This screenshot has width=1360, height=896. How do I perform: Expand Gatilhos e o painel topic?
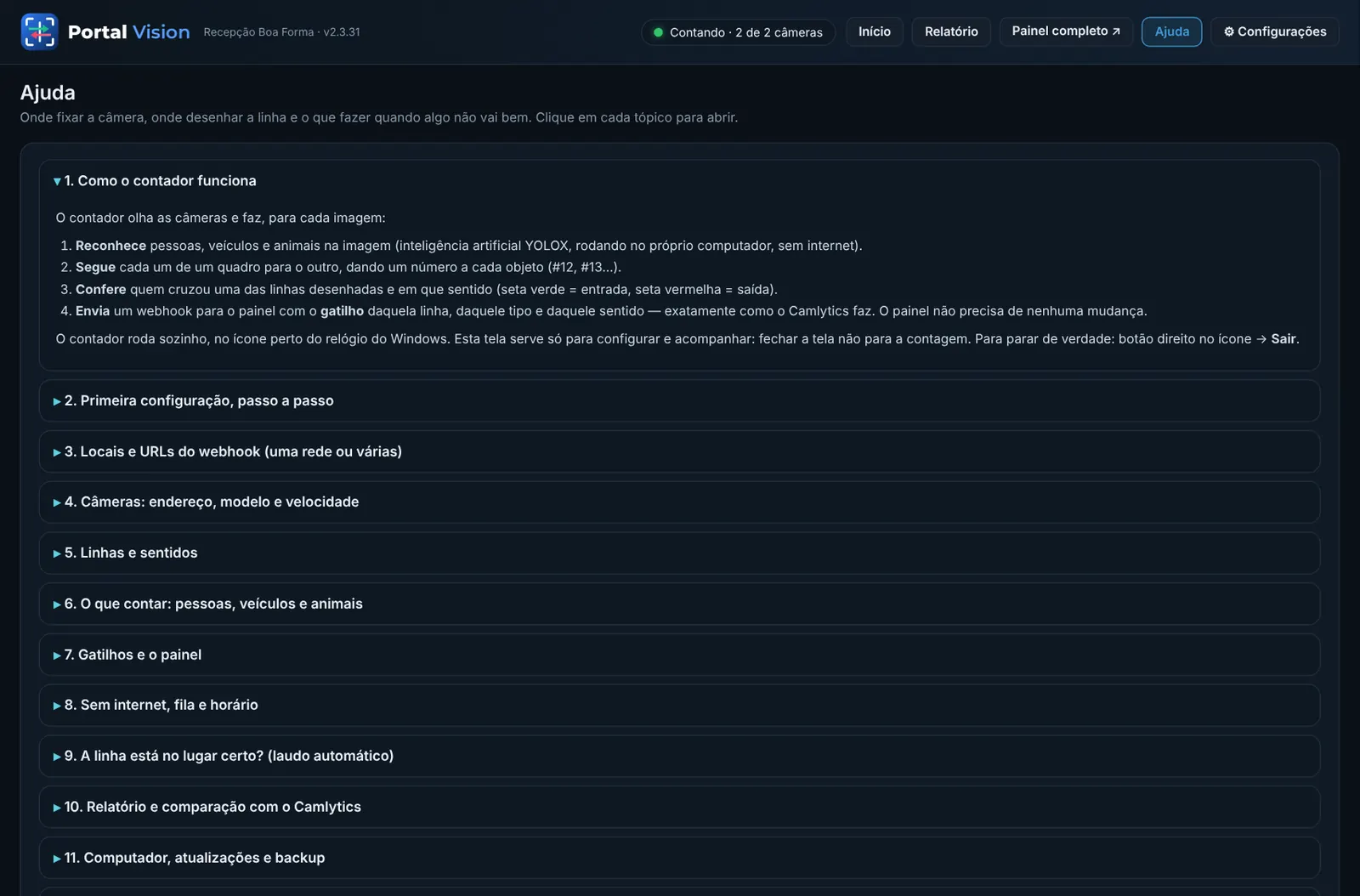pos(679,655)
